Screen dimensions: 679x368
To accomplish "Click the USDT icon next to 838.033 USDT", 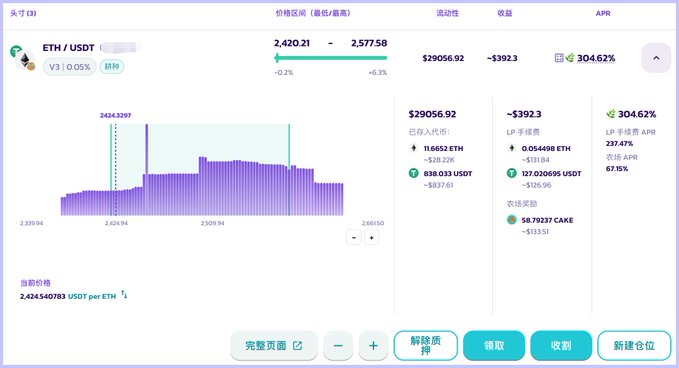I will (x=414, y=173).
